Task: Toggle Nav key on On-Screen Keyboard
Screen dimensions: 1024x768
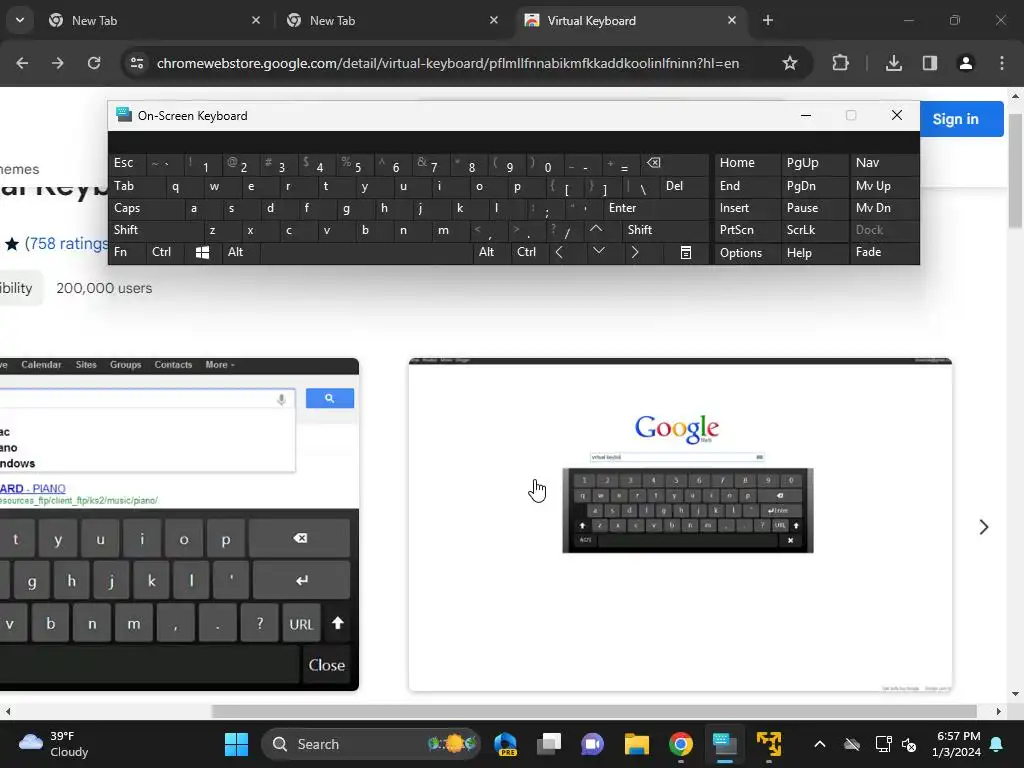Action: 884,163
